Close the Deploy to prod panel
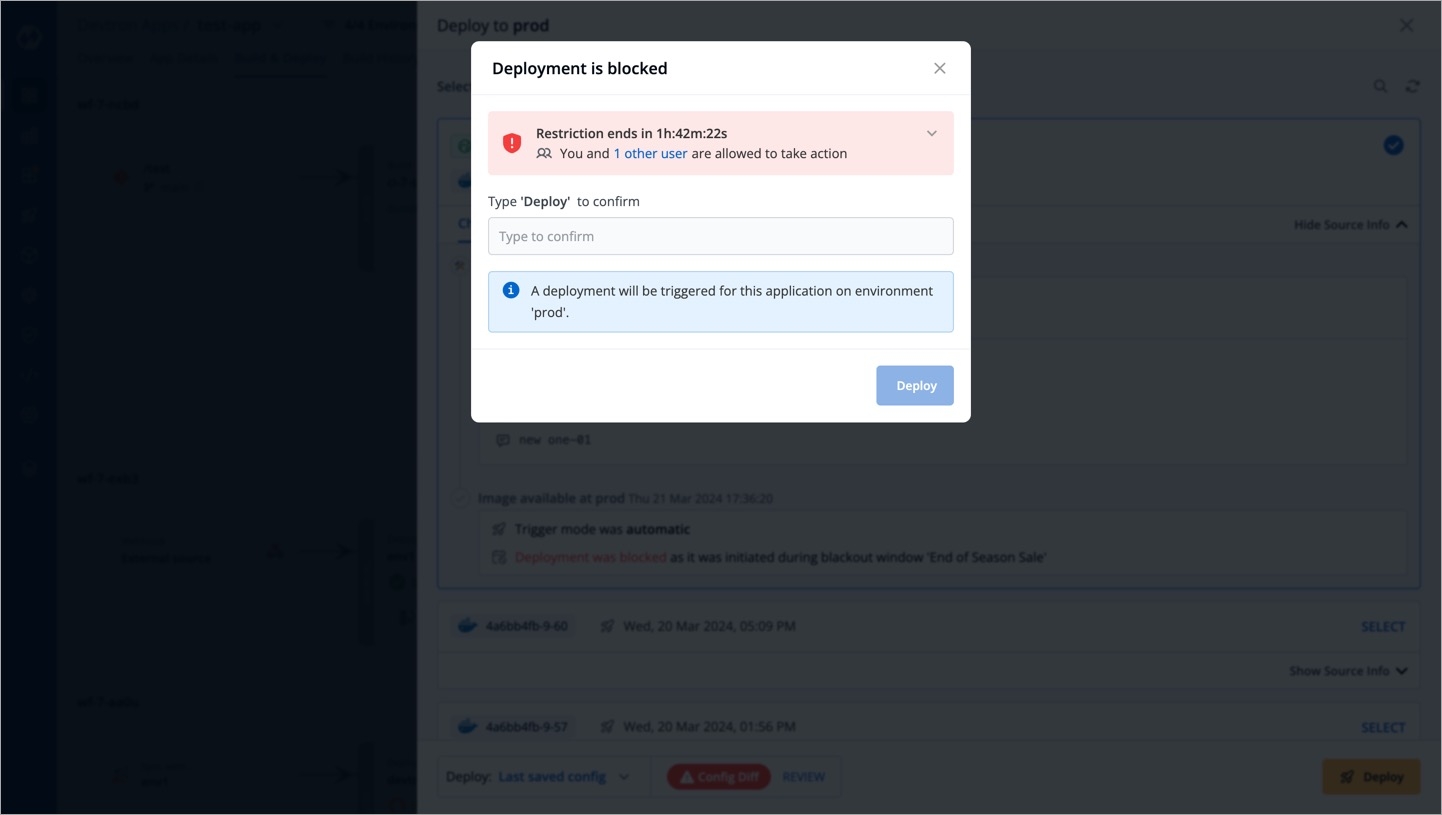The width and height of the screenshot is (1442, 815). [1406, 26]
